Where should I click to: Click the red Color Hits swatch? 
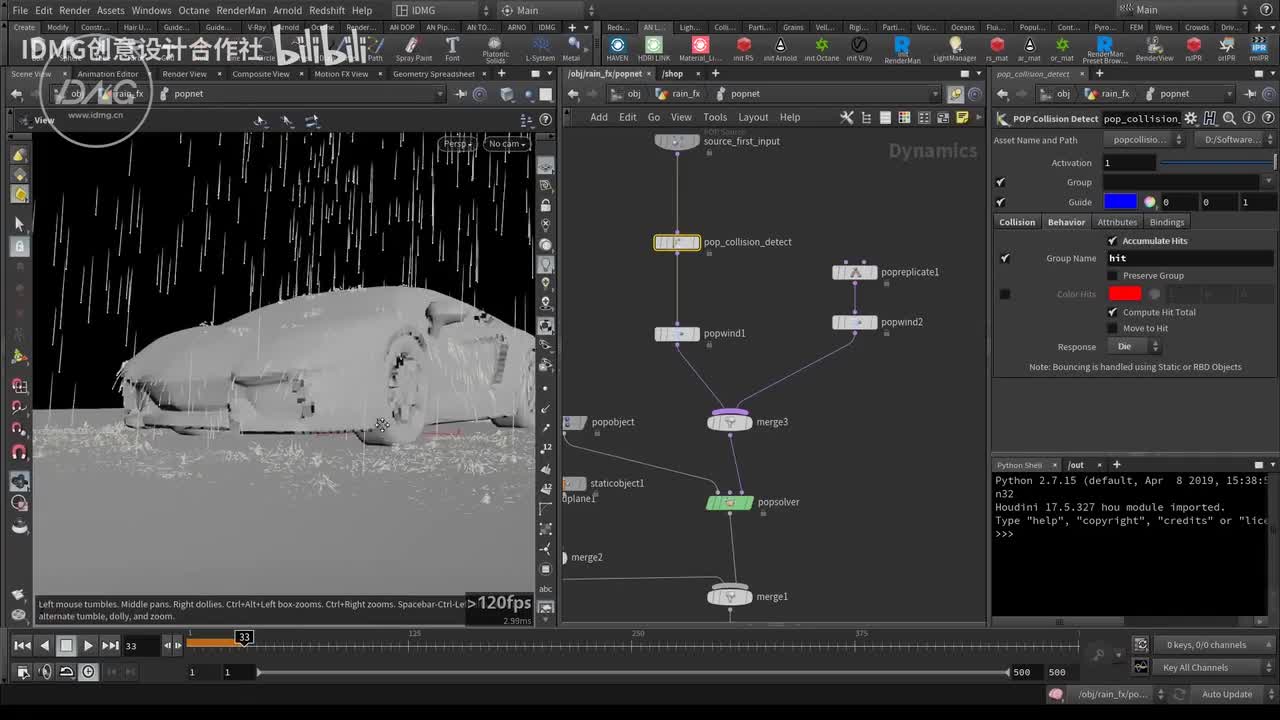[x=1124, y=294]
